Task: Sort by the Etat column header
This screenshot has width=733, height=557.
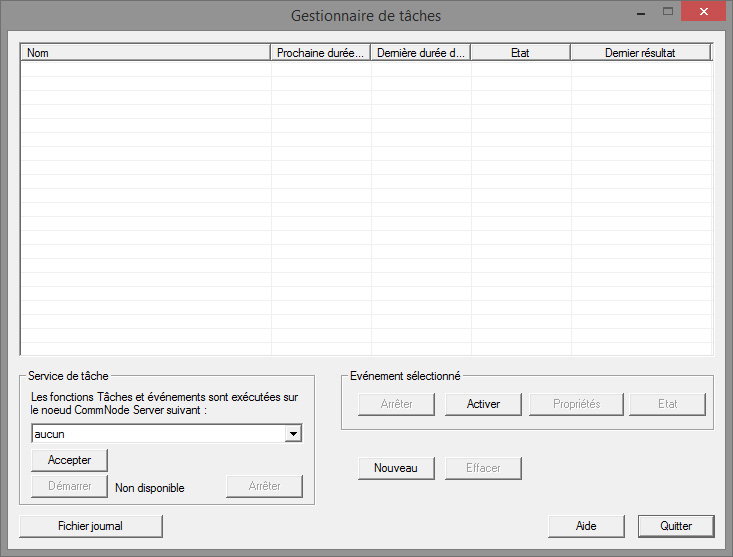Action: tap(520, 52)
